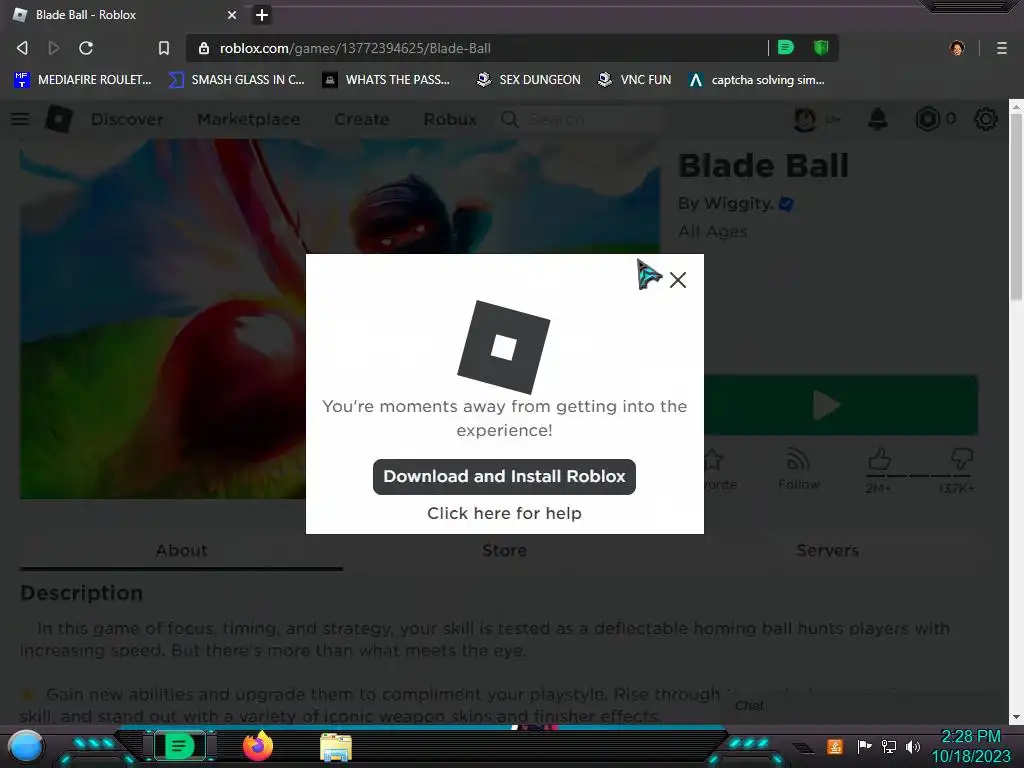
Task: Open SMASH GLASS IN C... bookmark
Action: click(236, 80)
